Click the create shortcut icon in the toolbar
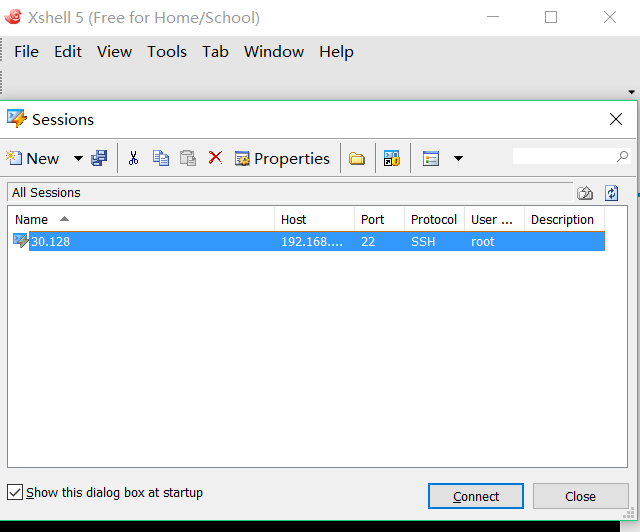Screen dimensions: 640x532 pyautogui.click(x=392, y=158)
